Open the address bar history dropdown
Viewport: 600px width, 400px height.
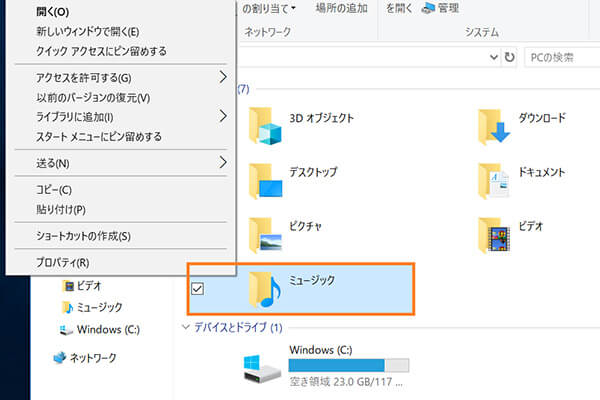(x=494, y=57)
